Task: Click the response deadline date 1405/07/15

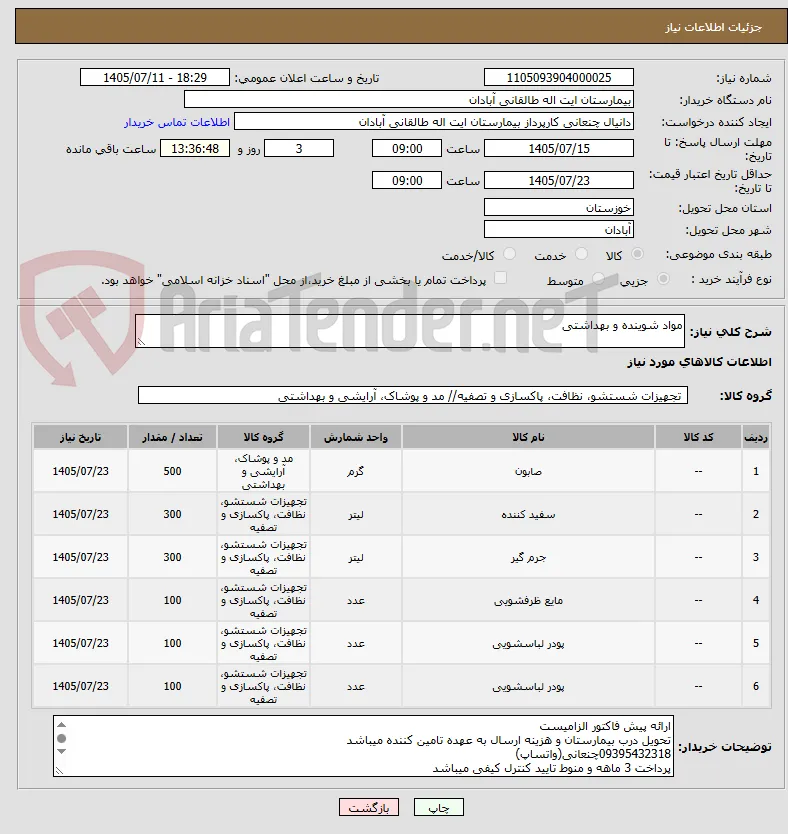Action: click(559, 148)
